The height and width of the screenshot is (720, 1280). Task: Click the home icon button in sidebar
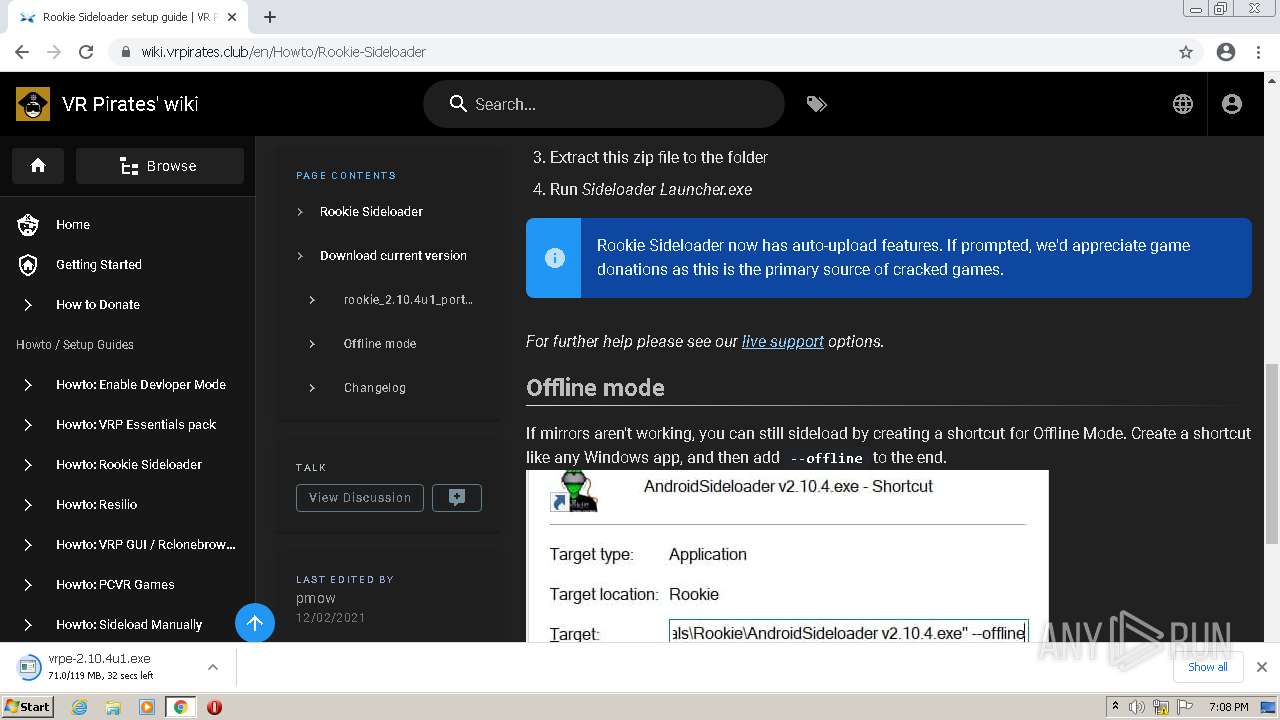pos(38,166)
